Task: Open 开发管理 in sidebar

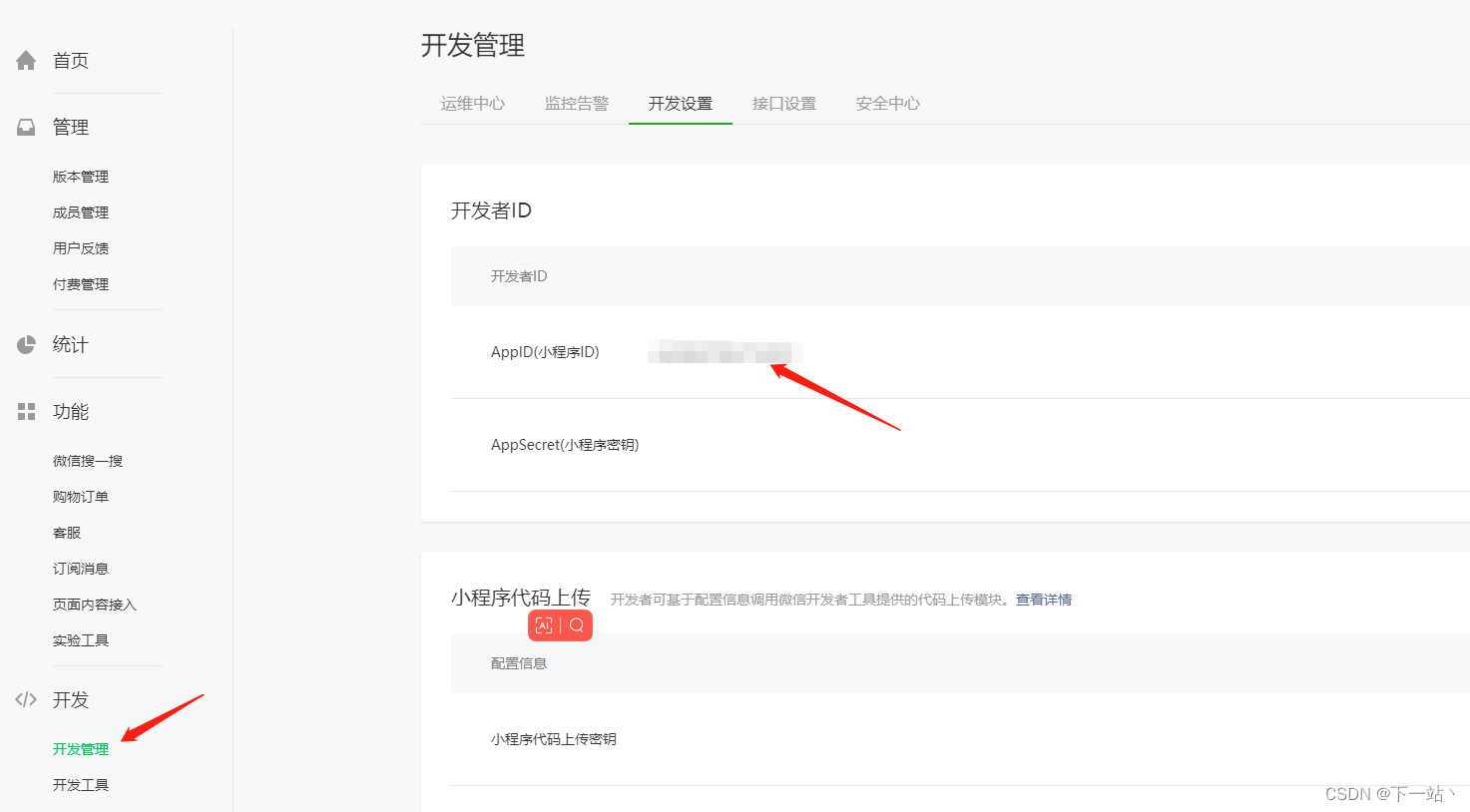Action: coord(81,749)
